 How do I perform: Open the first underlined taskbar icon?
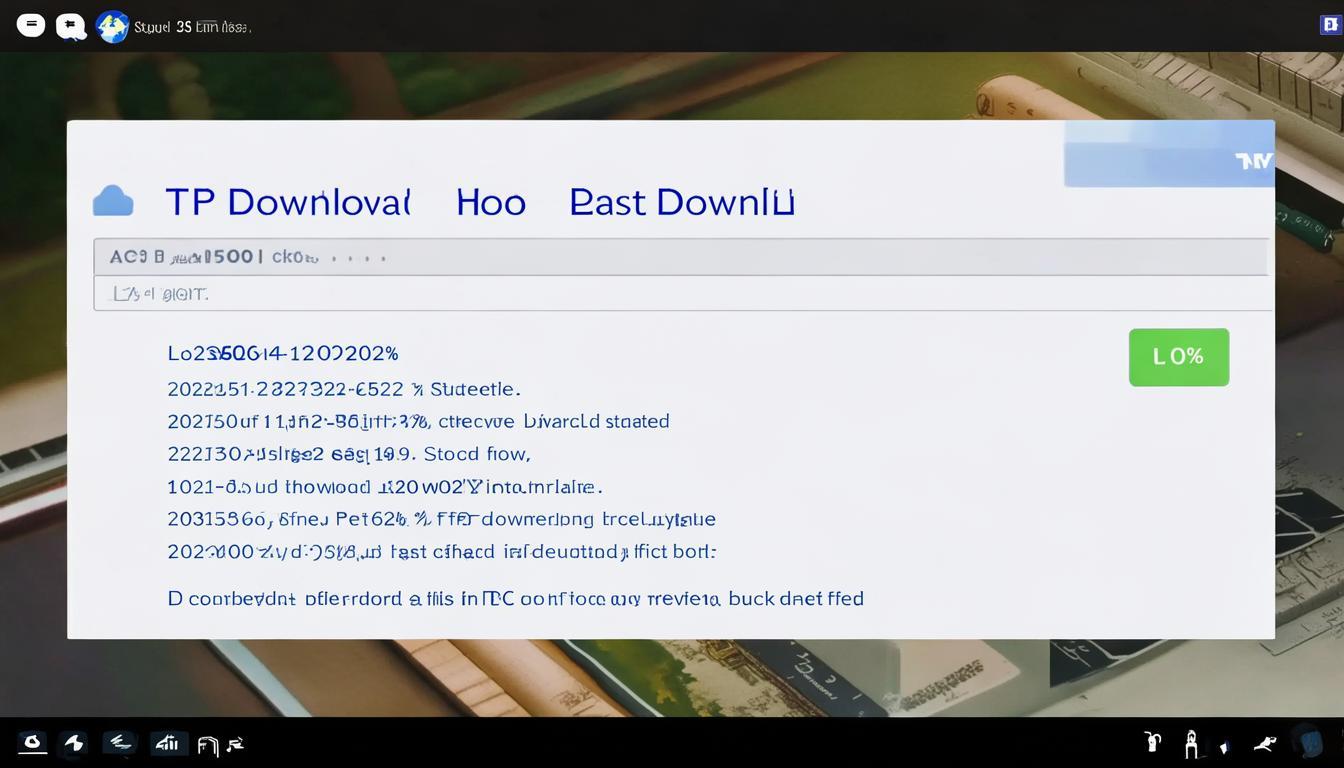32,742
